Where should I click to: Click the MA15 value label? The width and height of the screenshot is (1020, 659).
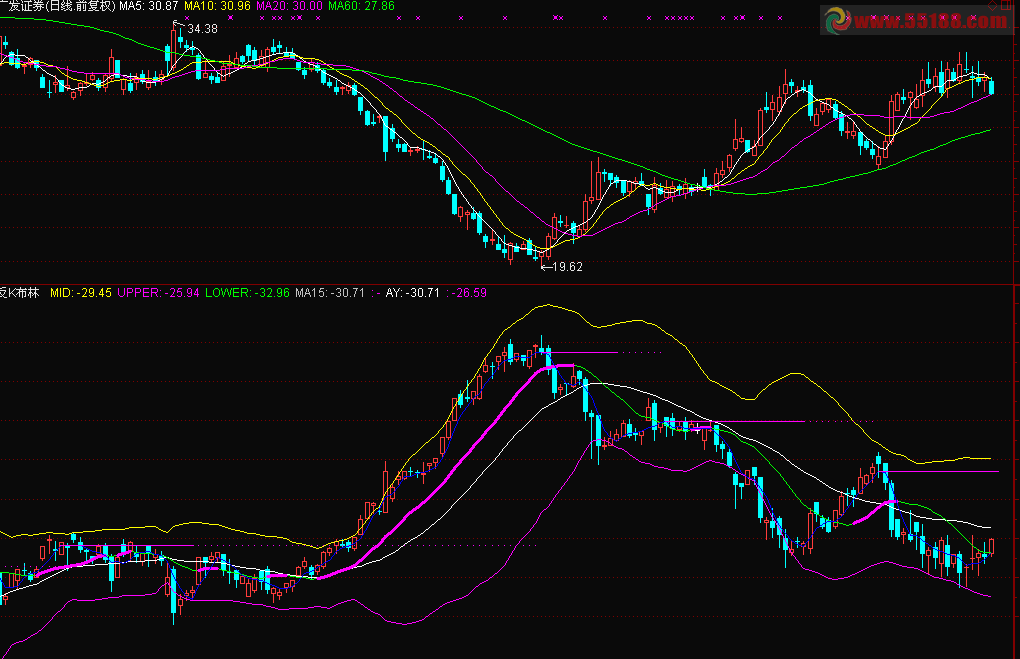pyautogui.click(x=329, y=293)
